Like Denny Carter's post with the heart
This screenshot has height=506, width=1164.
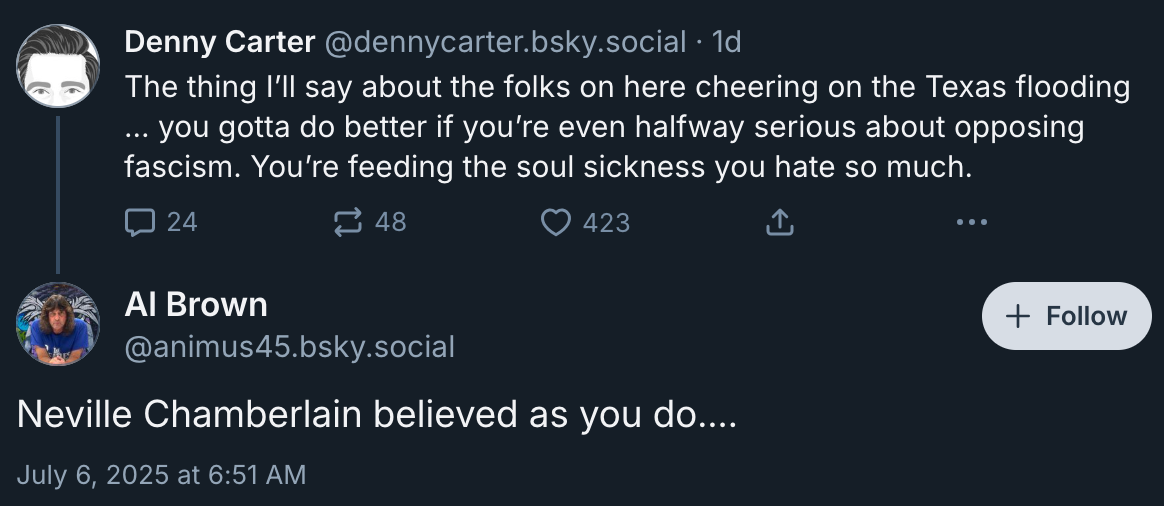[555, 221]
